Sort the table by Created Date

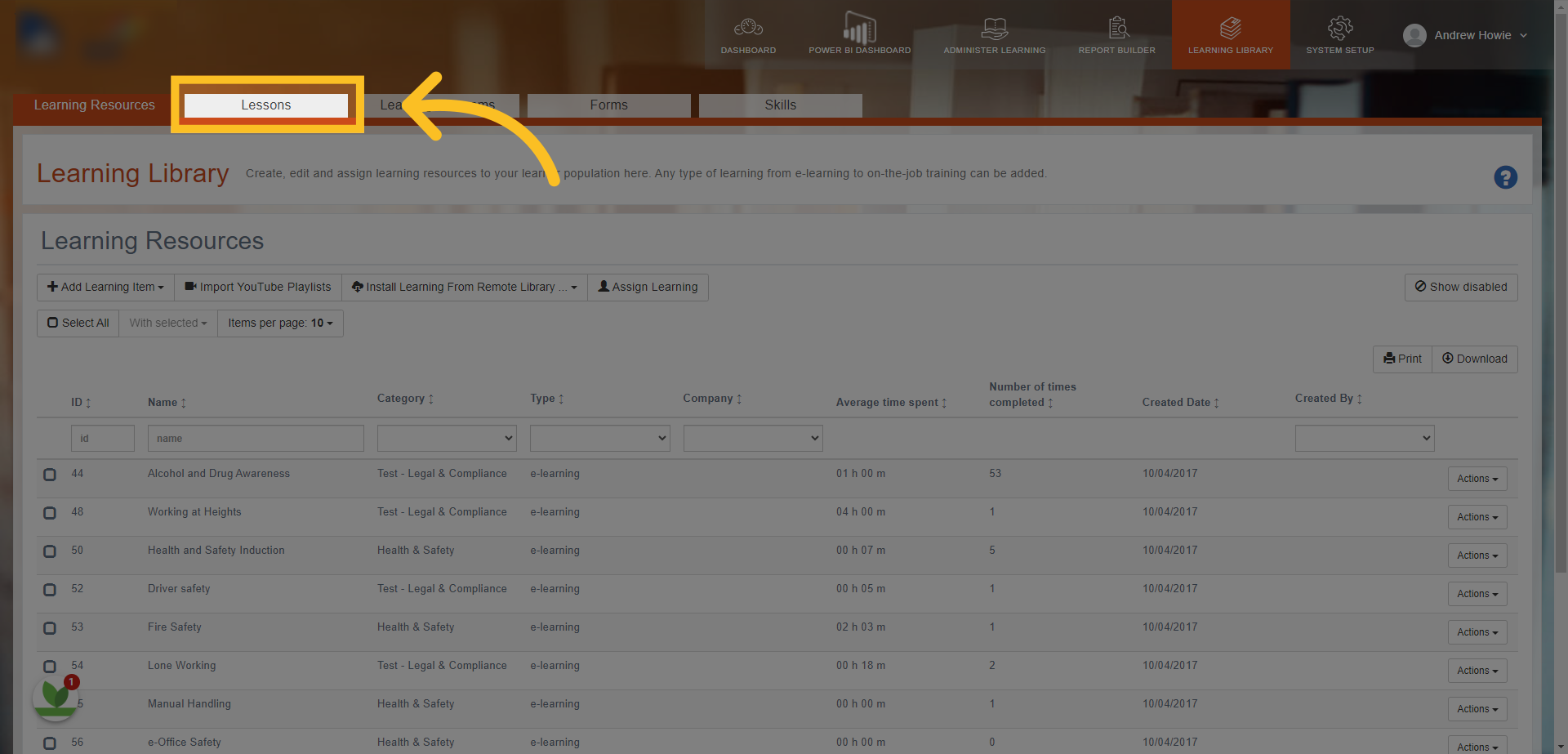(x=1180, y=402)
